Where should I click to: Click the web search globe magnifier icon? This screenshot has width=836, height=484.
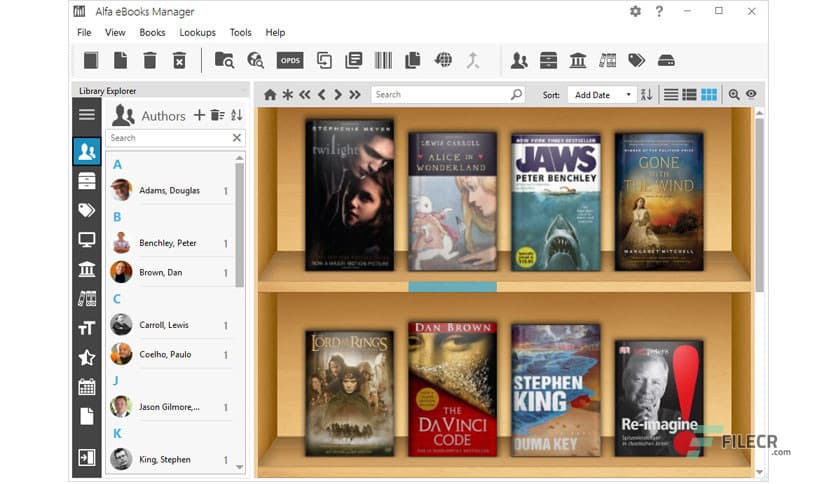pyautogui.click(x=255, y=60)
